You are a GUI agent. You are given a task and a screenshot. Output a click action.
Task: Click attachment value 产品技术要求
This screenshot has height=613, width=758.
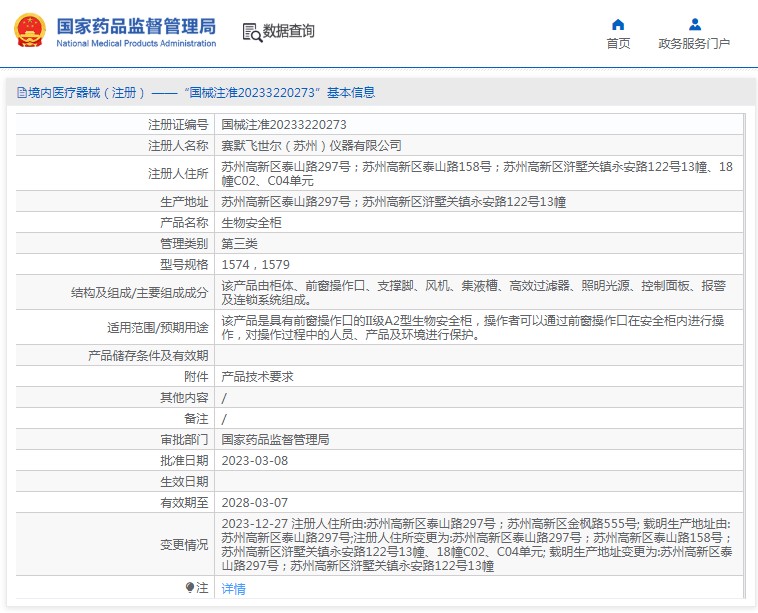coord(257,377)
